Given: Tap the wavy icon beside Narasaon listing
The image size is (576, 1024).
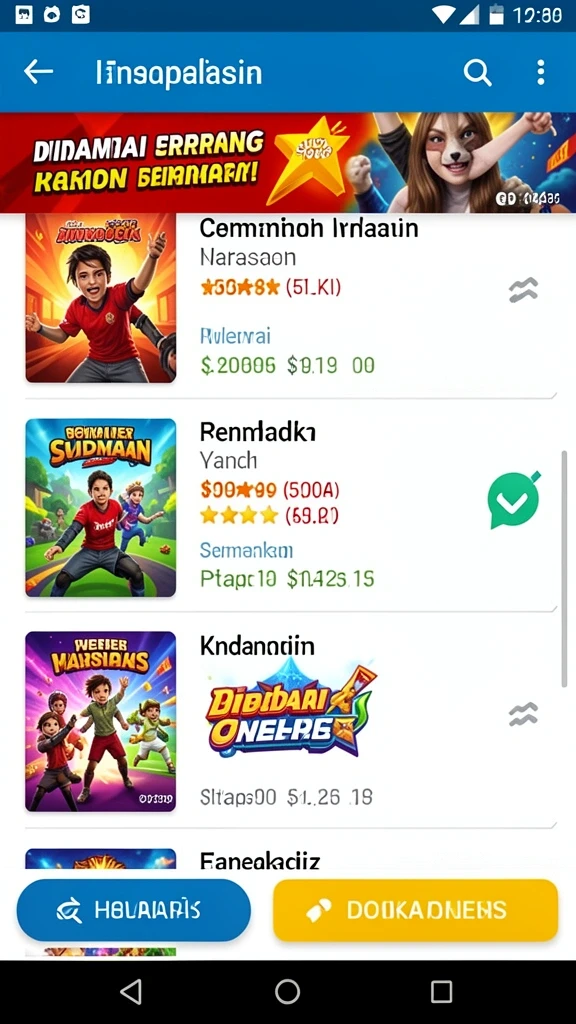Looking at the screenshot, I should click(x=524, y=290).
